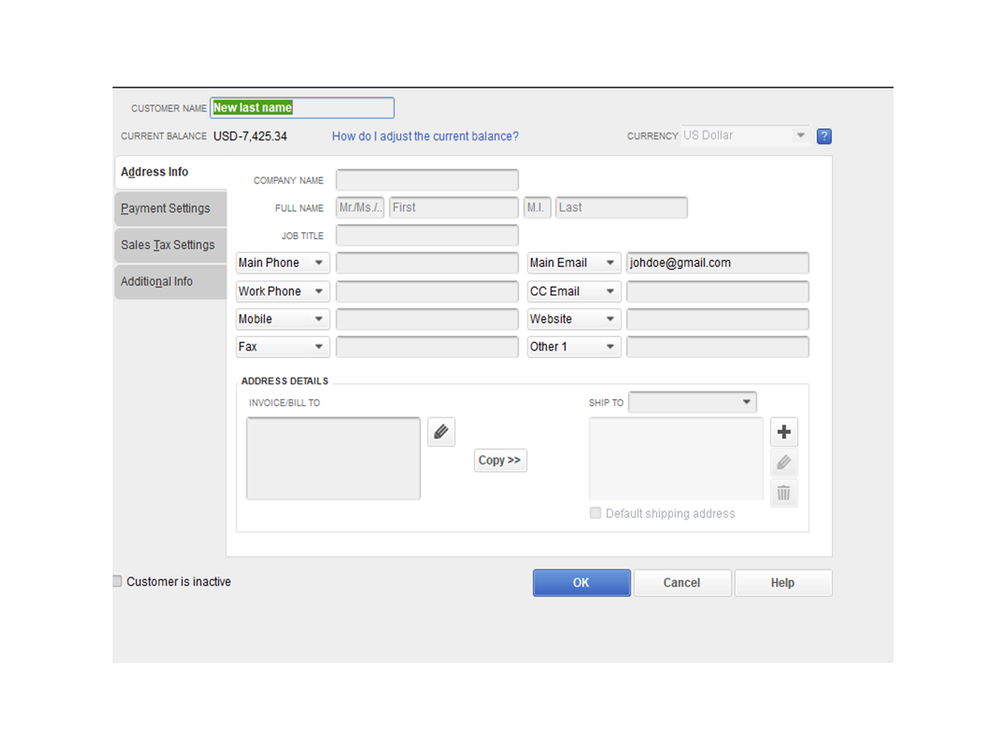Open the CC Email type dropdown
The height and width of the screenshot is (749, 999).
pyautogui.click(x=574, y=291)
